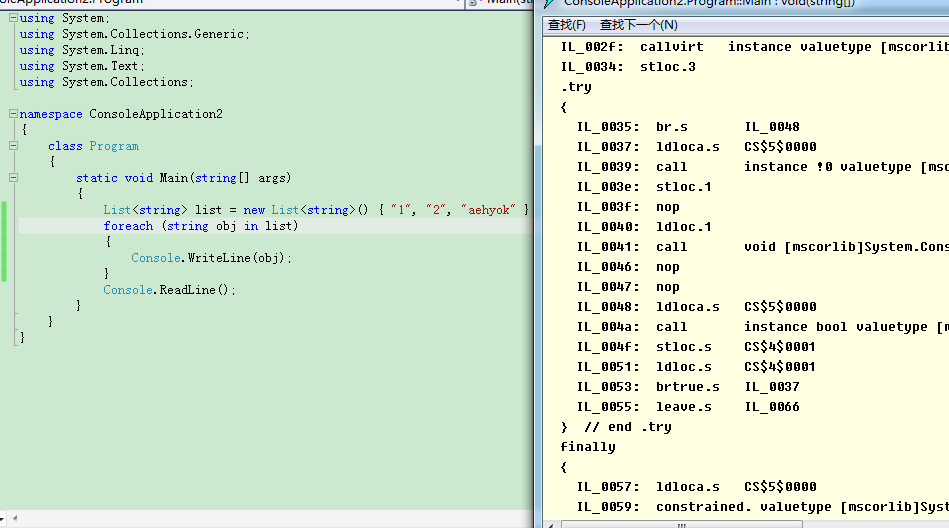Click the IL_0037 operand on the brtrue.s line

click(772, 386)
